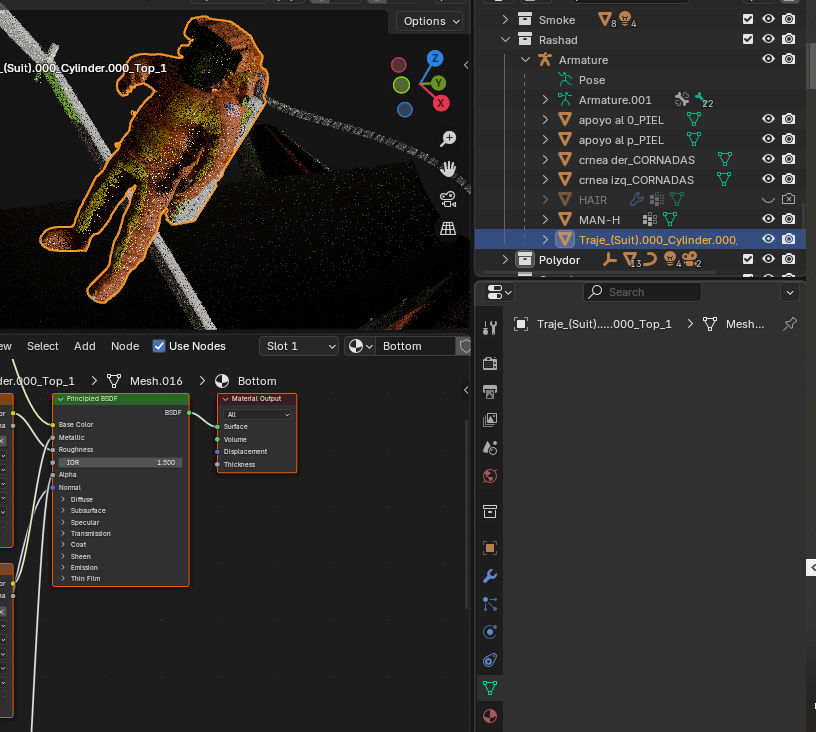Click the red X axis gizmo
This screenshot has height=732, width=816.
coord(441,103)
